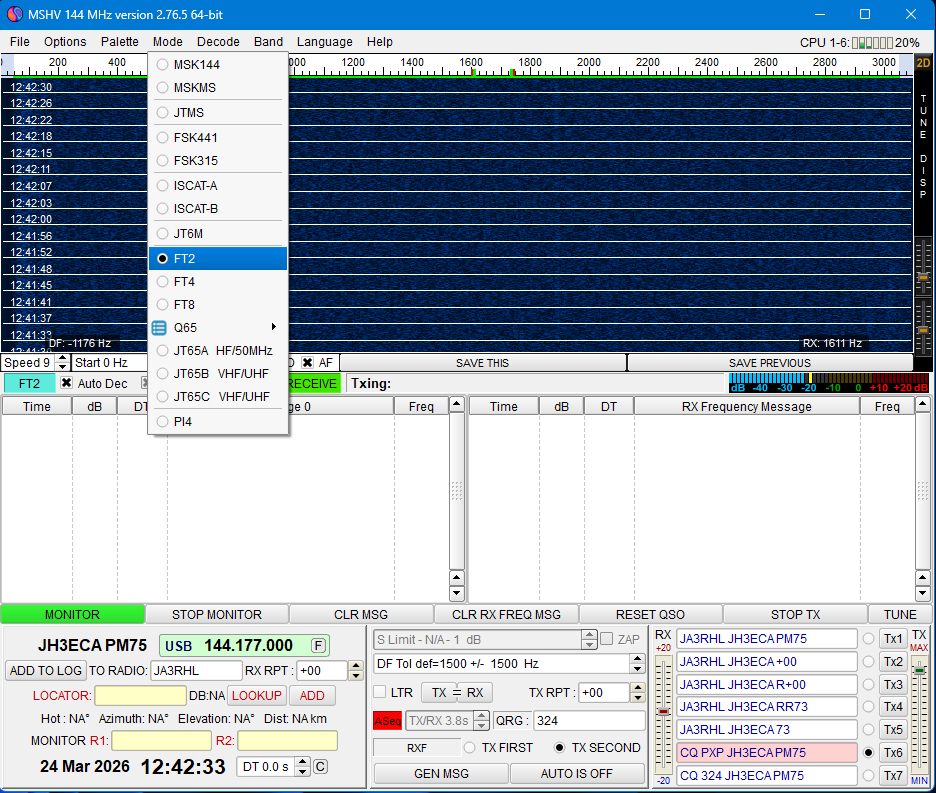
Task: Open the Decode menu
Action: (218, 42)
